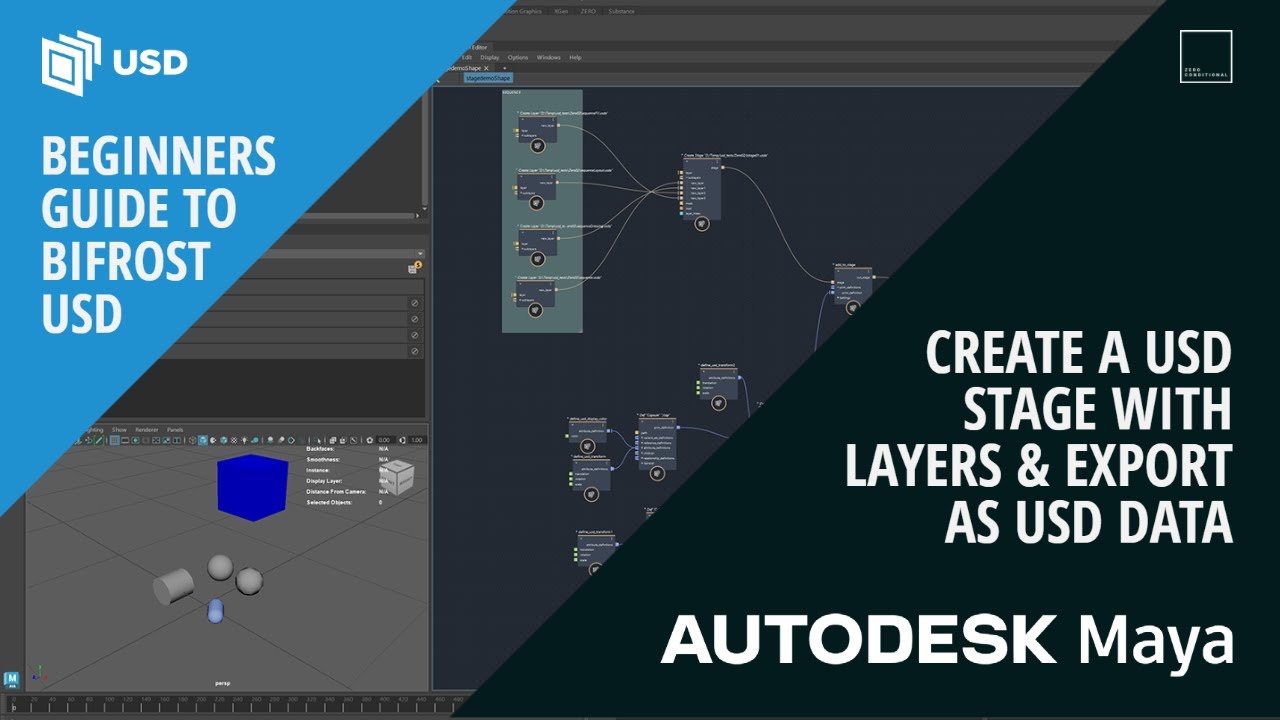This screenshot has height=720, width=1280.
Task: Click the layer icon with orange badge
Action: pos(413,269)
